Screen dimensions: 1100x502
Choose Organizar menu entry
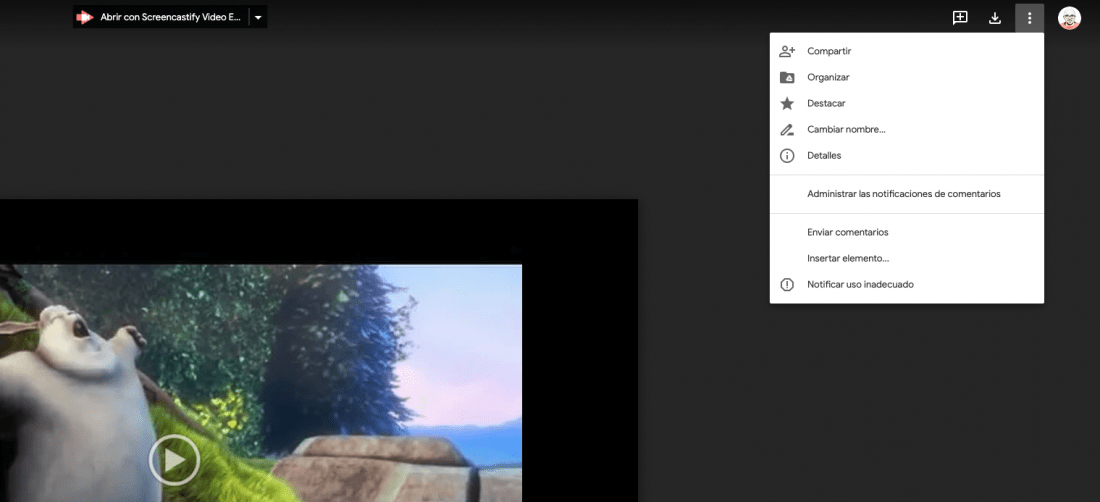906,77
